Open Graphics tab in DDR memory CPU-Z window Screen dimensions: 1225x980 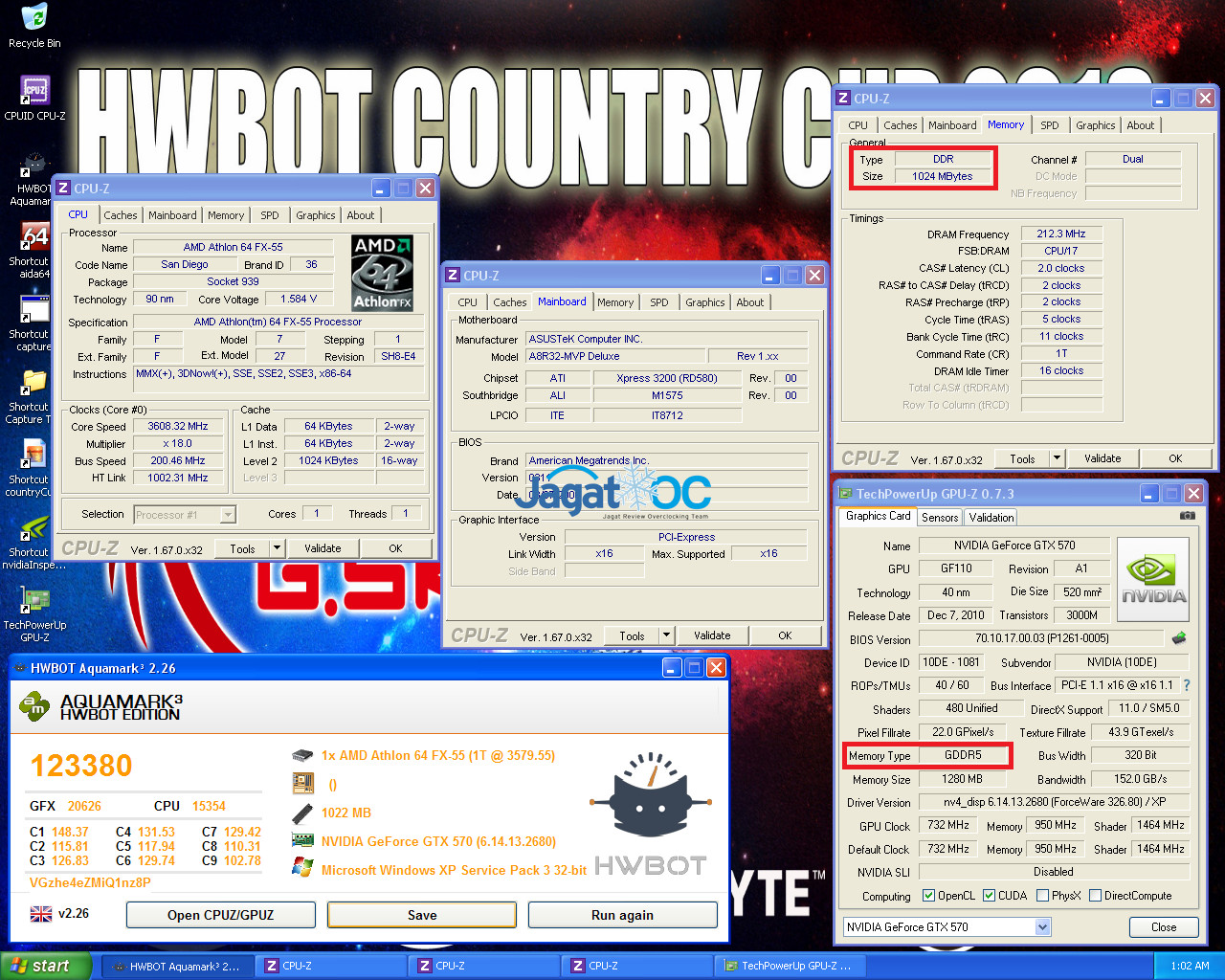point(1095,125)
